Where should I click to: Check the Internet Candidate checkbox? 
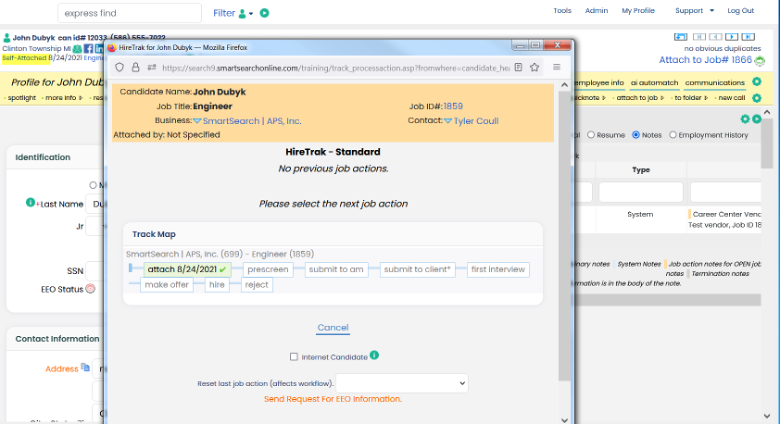tap(294, 357)
